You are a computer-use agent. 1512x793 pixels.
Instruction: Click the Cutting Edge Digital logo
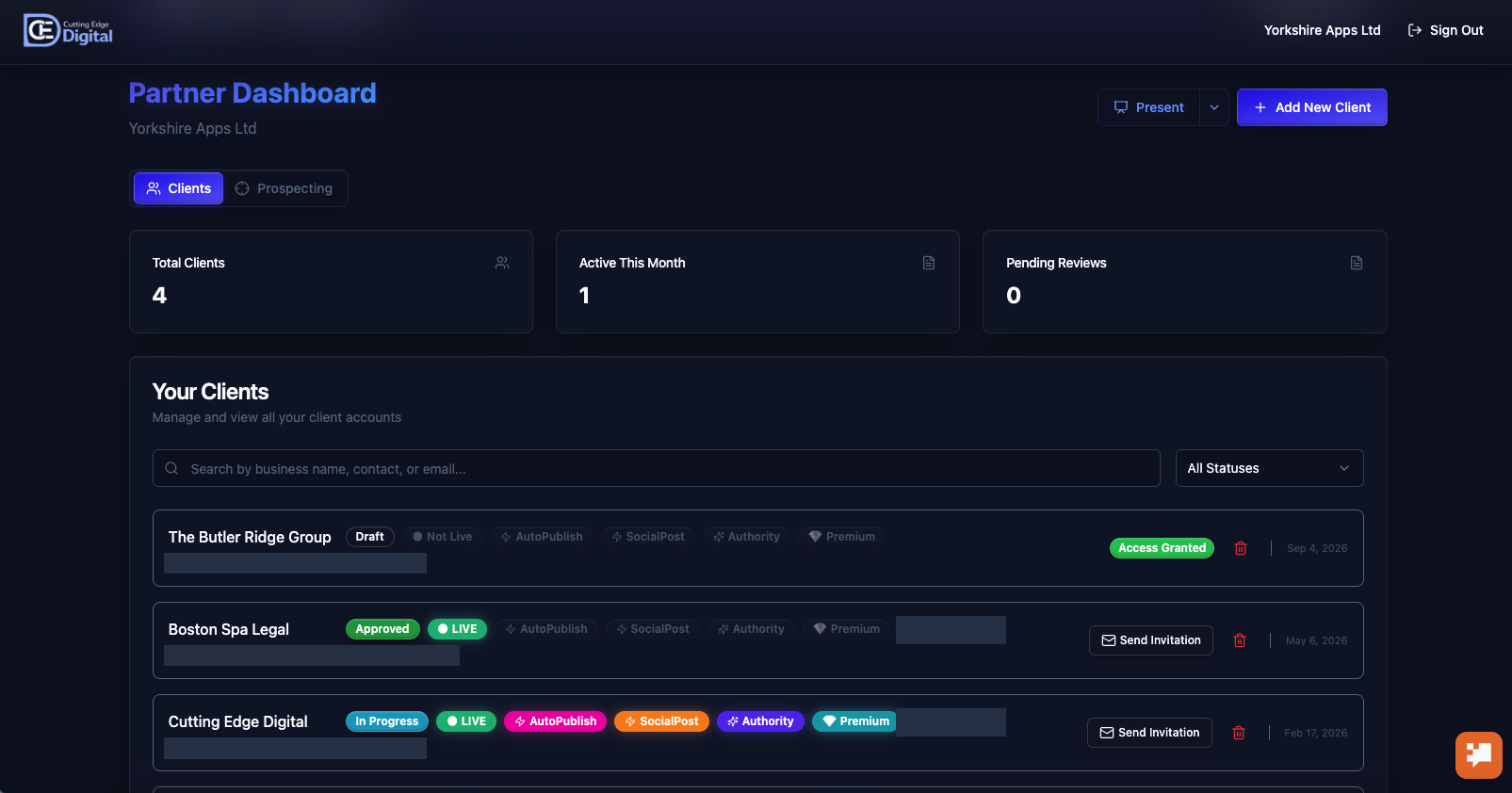tap(68, 30)
